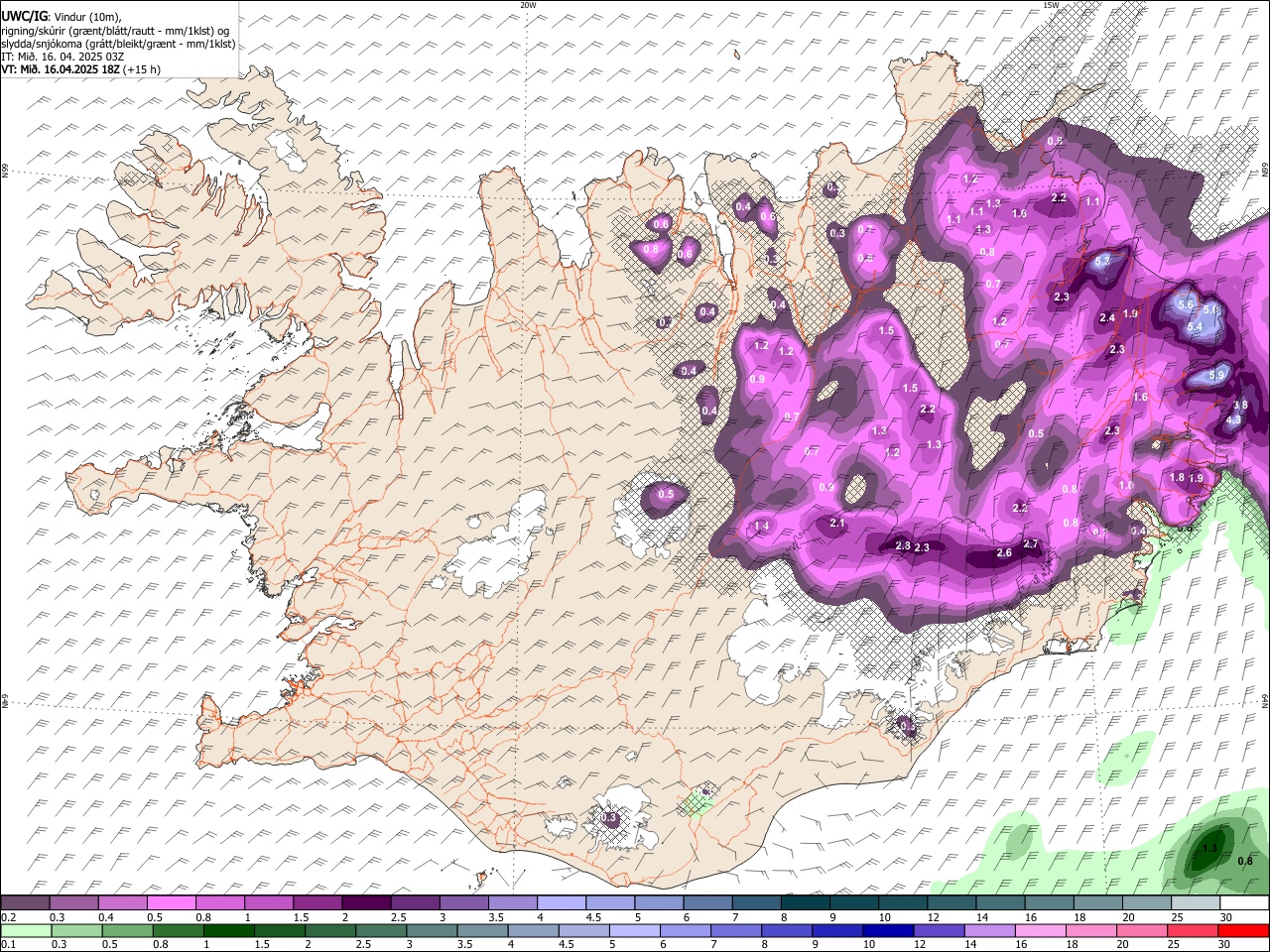This screenshot has width=1270, height=952.
Task: Click the 0.8 value beside the southeast green rain cell
Action: (x=1246, y=860)
